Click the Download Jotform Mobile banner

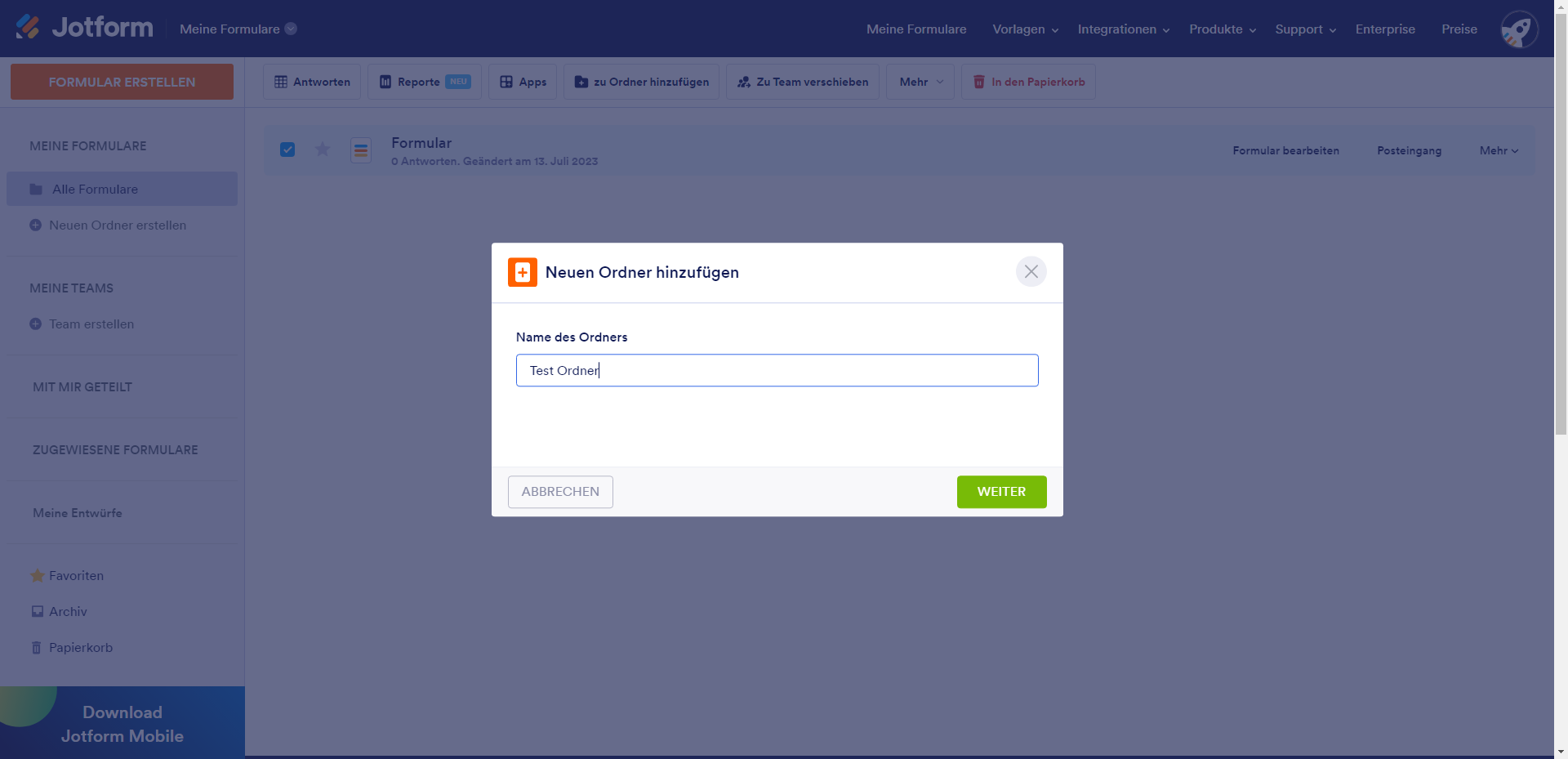[122, 722]
